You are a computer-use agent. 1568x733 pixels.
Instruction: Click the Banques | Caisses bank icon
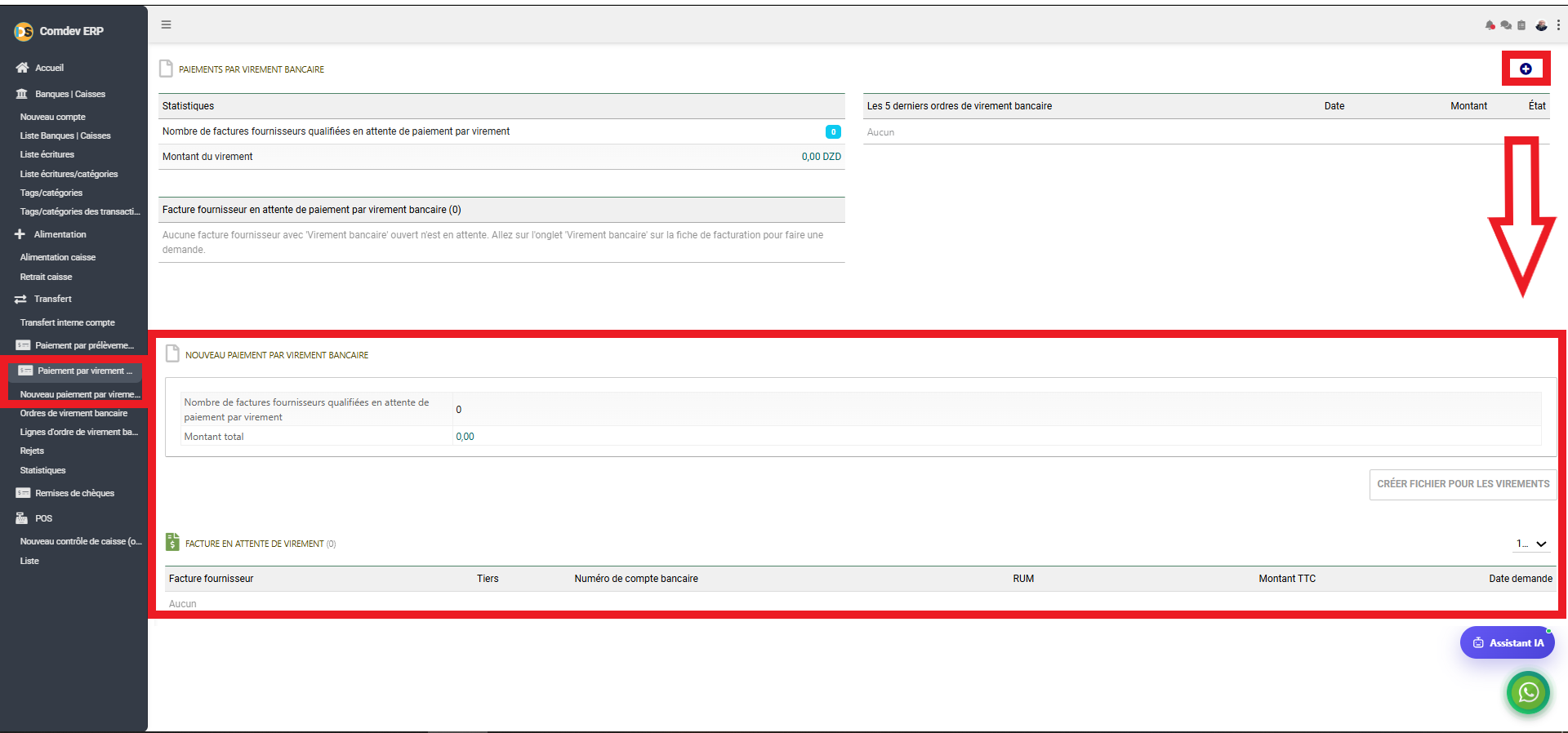(x=22, y=94)
